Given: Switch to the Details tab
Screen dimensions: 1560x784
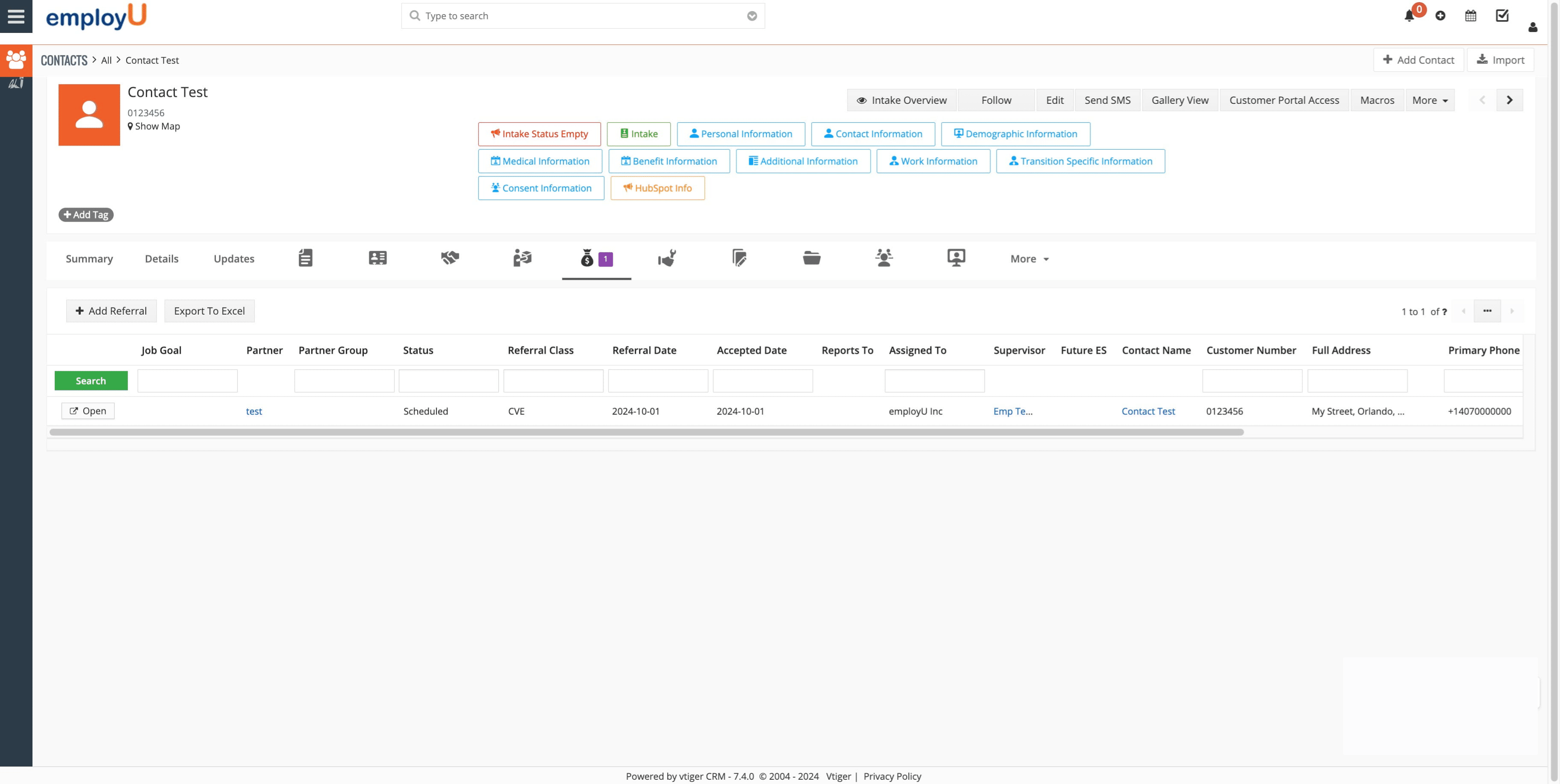Looking at the screenshot, I should coord(161,259).
